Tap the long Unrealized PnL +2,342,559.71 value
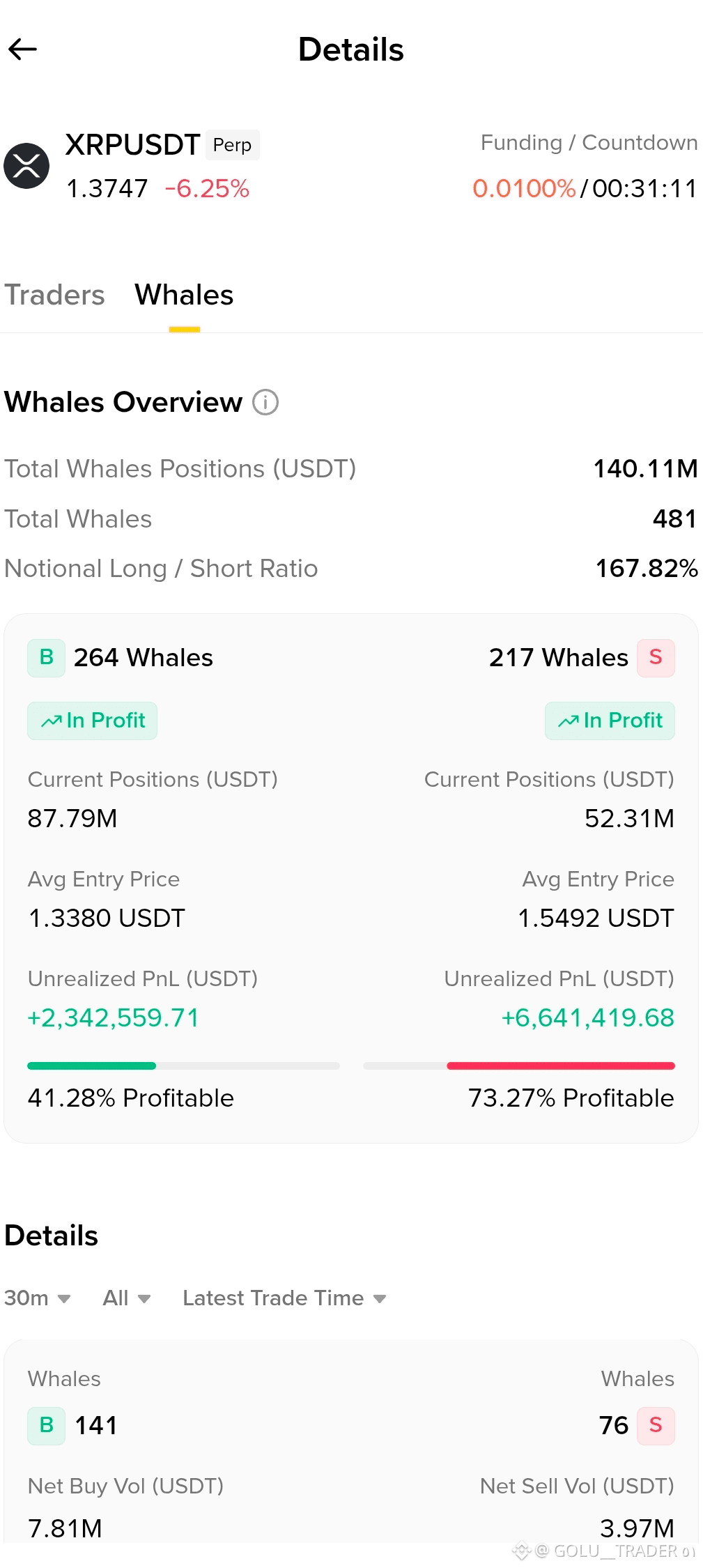Screen dimensions: 703x1568 coord(114,1018)
